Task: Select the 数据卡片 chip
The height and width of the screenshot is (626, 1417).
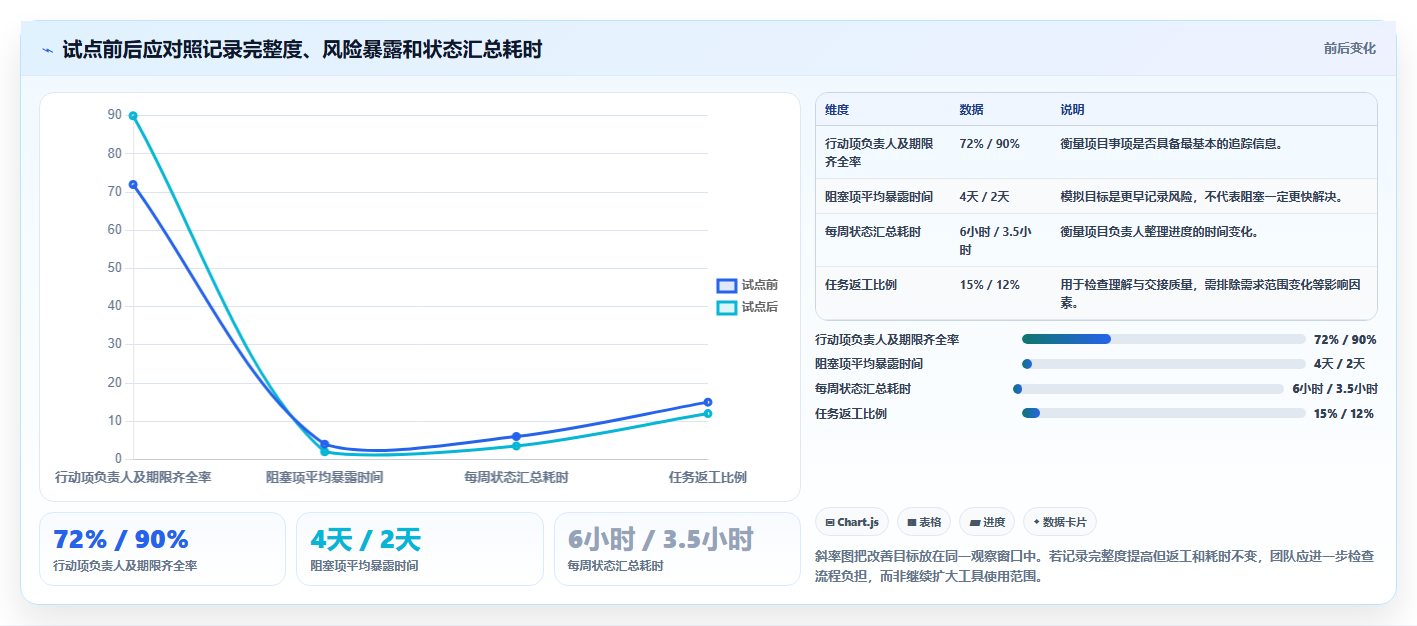Action: 1060,522
